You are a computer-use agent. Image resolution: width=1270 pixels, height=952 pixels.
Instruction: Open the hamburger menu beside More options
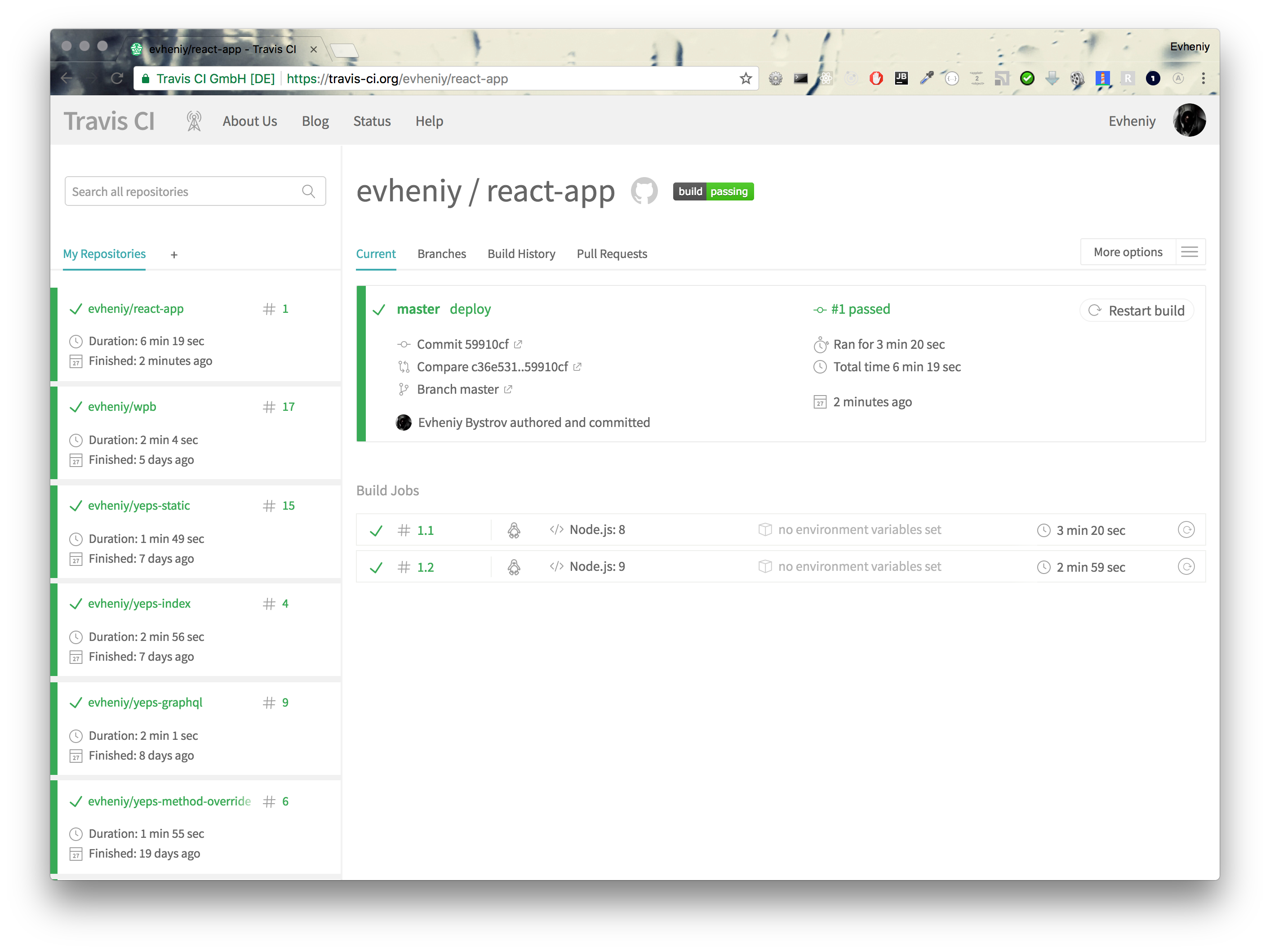coord(1190,252)
